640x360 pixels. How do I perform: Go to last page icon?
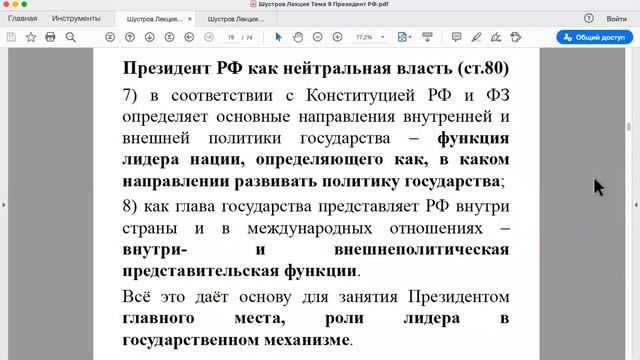coord(169,37)
